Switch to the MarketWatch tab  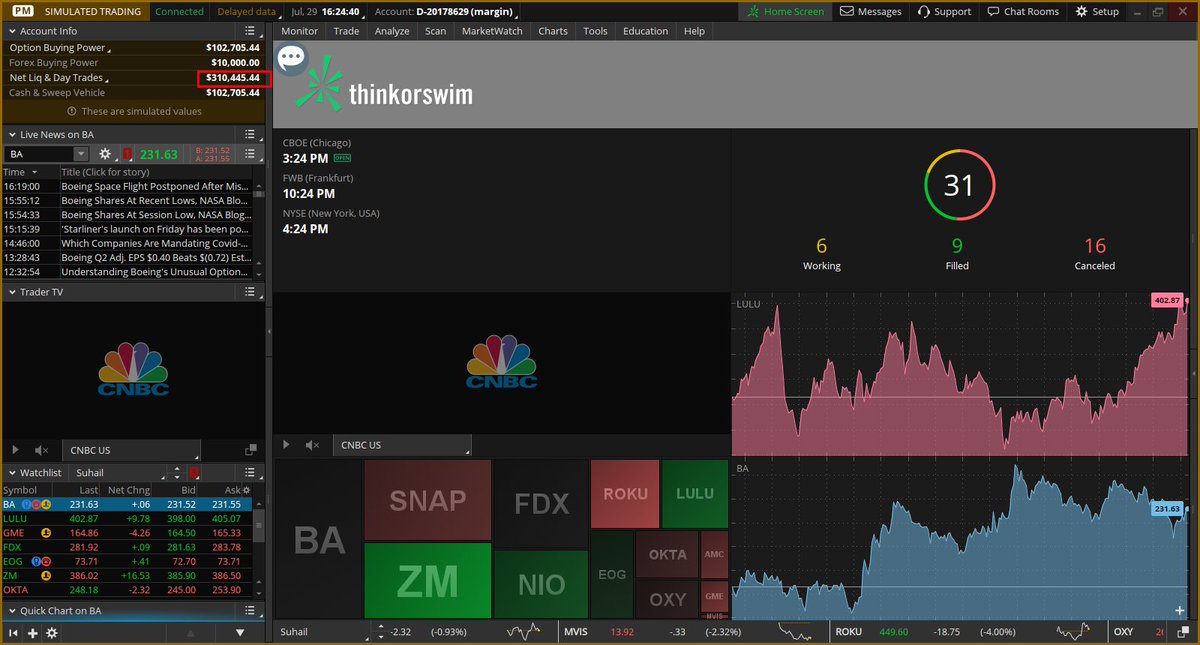coord(492,31)
